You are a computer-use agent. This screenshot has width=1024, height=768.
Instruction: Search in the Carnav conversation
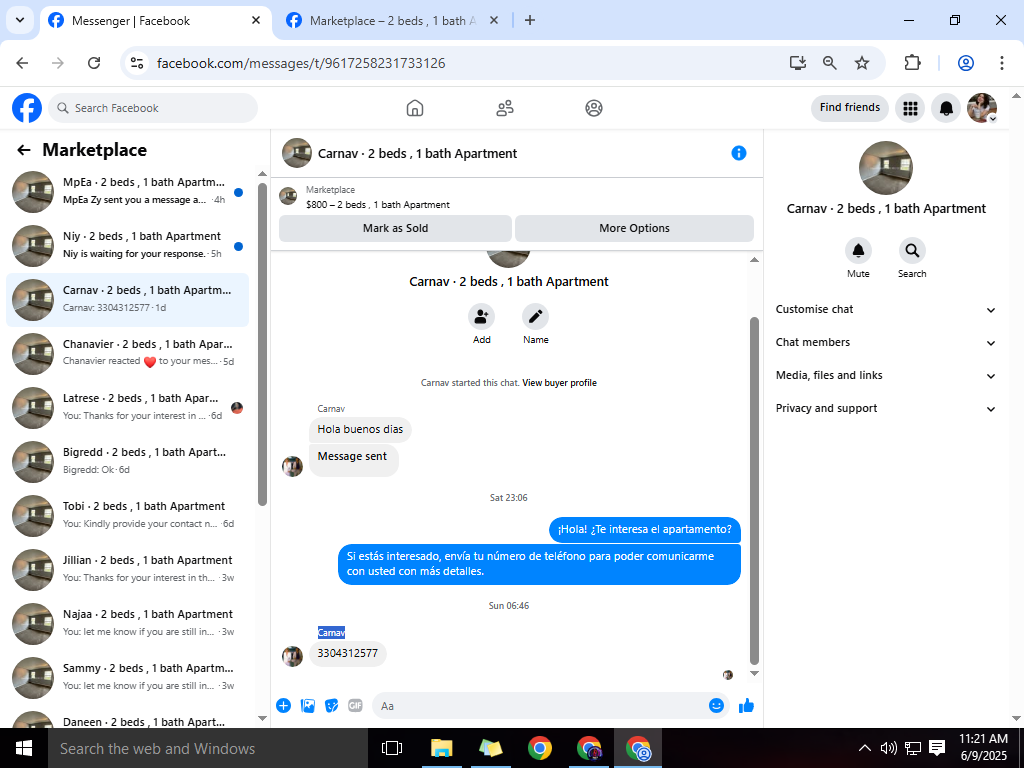coord(912,251)
